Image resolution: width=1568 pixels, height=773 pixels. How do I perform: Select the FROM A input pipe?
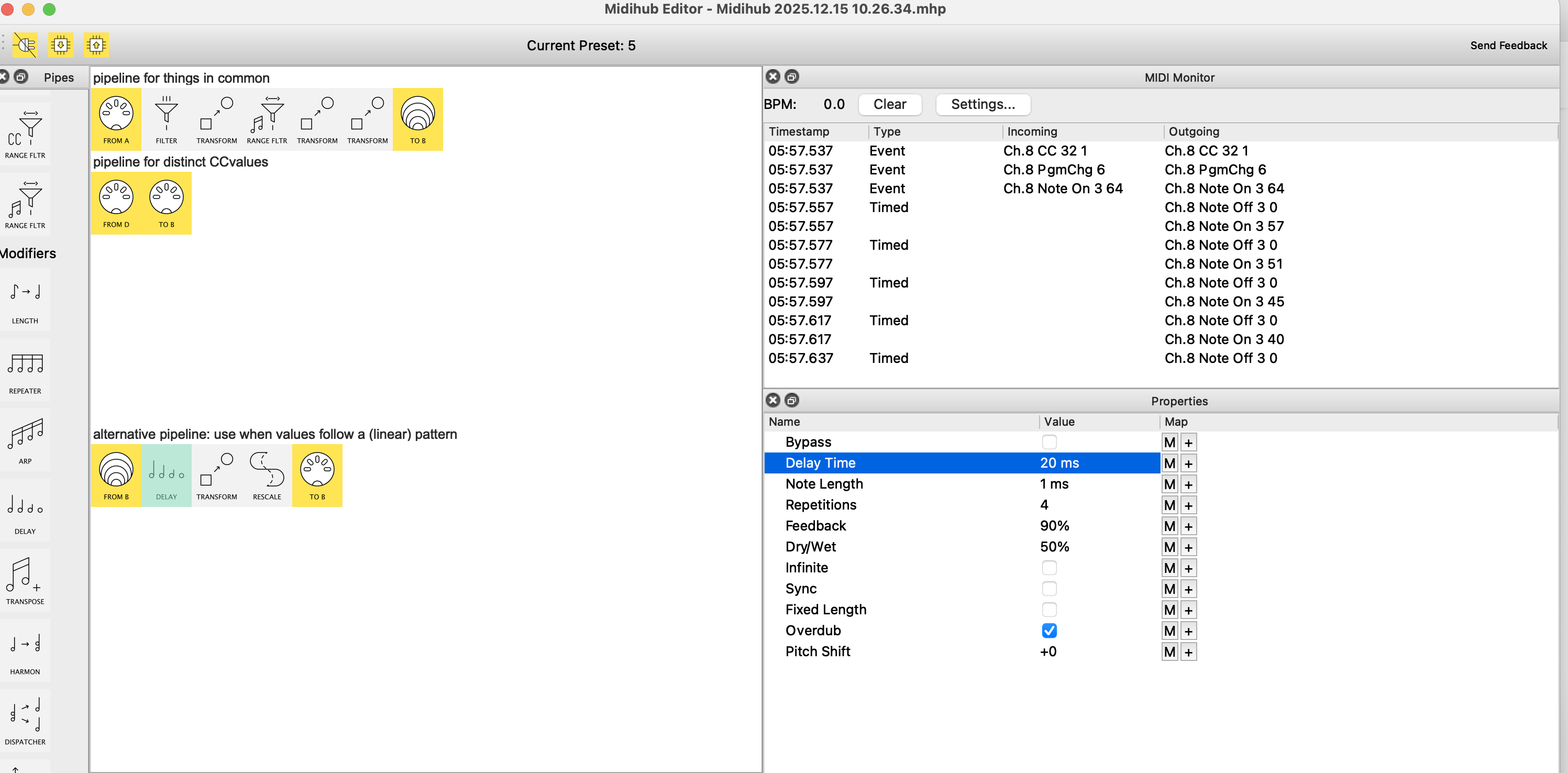[x=116, y=119]
